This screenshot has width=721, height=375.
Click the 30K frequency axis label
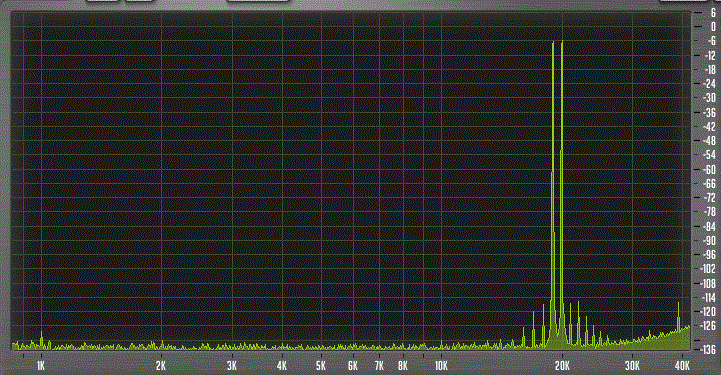coord(632,366)
